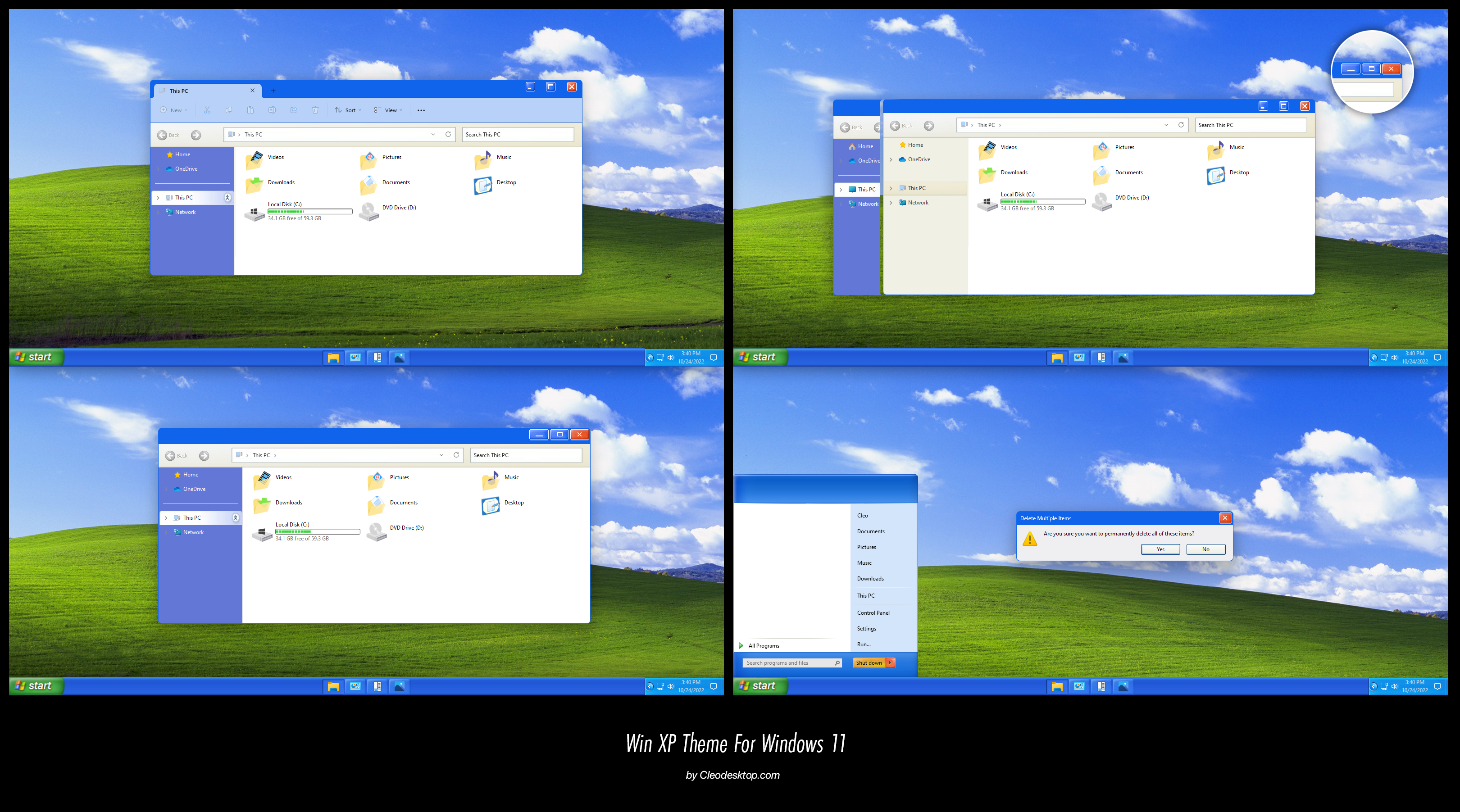Open This PC from the Start menu list

(x=866, y=595)
